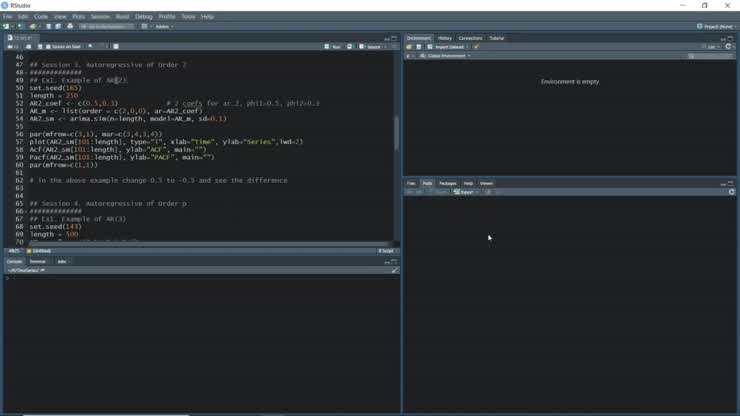
Task: Click the Source button in the editor
Action: click(372, 47)
